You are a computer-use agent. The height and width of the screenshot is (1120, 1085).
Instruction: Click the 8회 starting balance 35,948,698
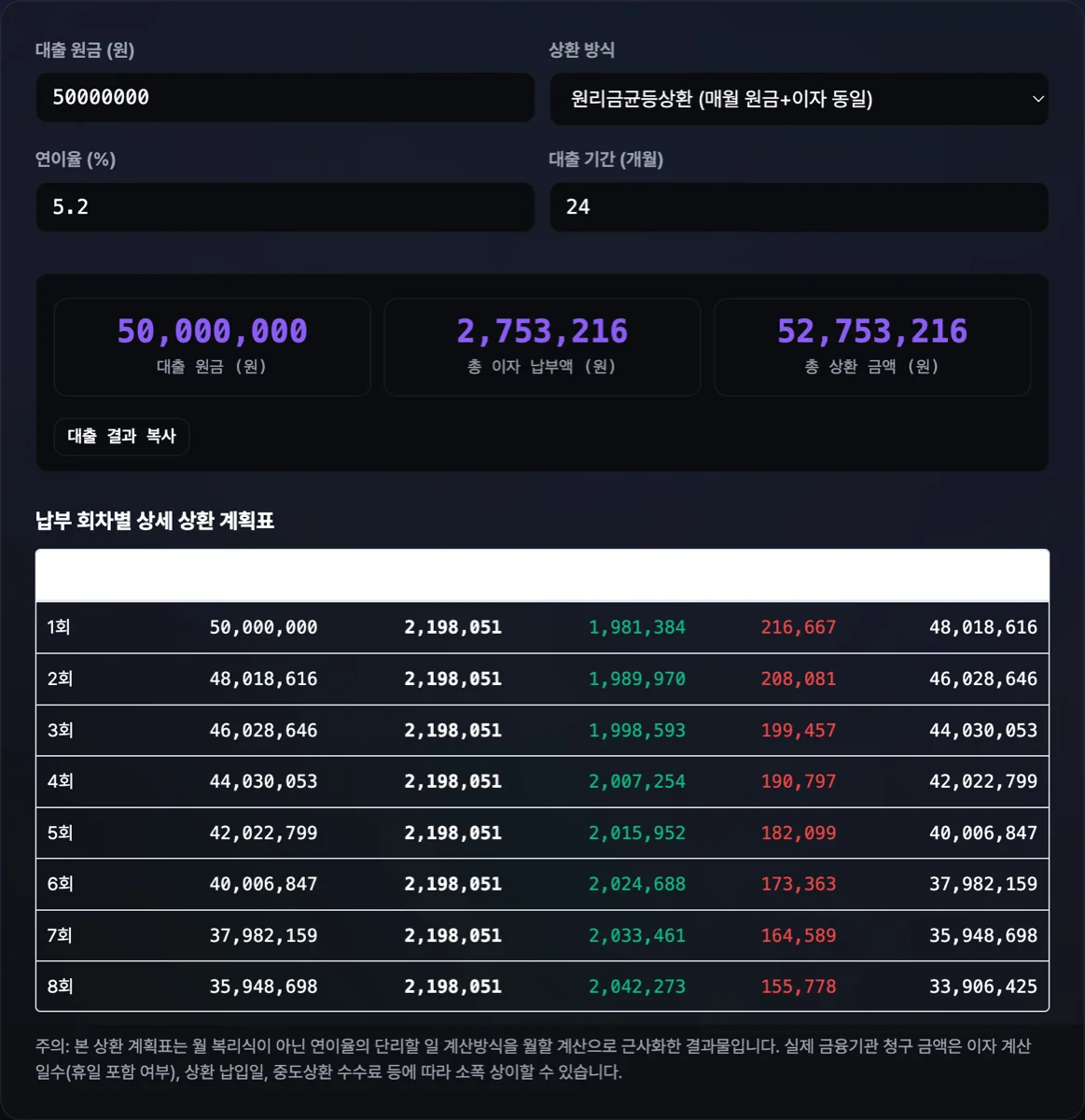click(263, 987)
